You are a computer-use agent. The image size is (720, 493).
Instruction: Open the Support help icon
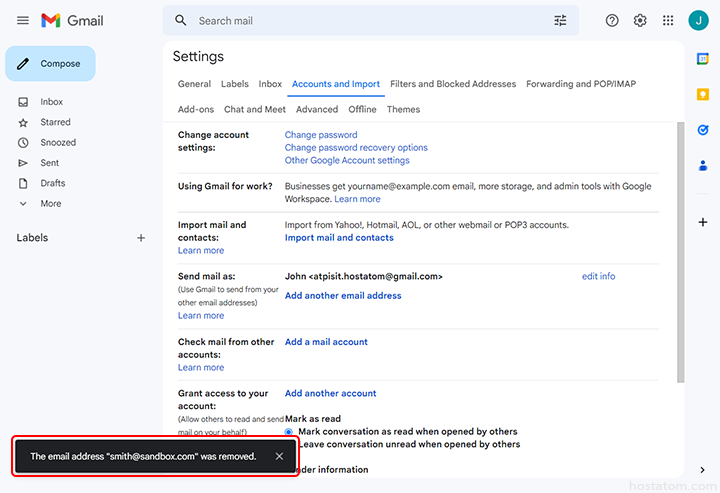[x=612, y=20]
